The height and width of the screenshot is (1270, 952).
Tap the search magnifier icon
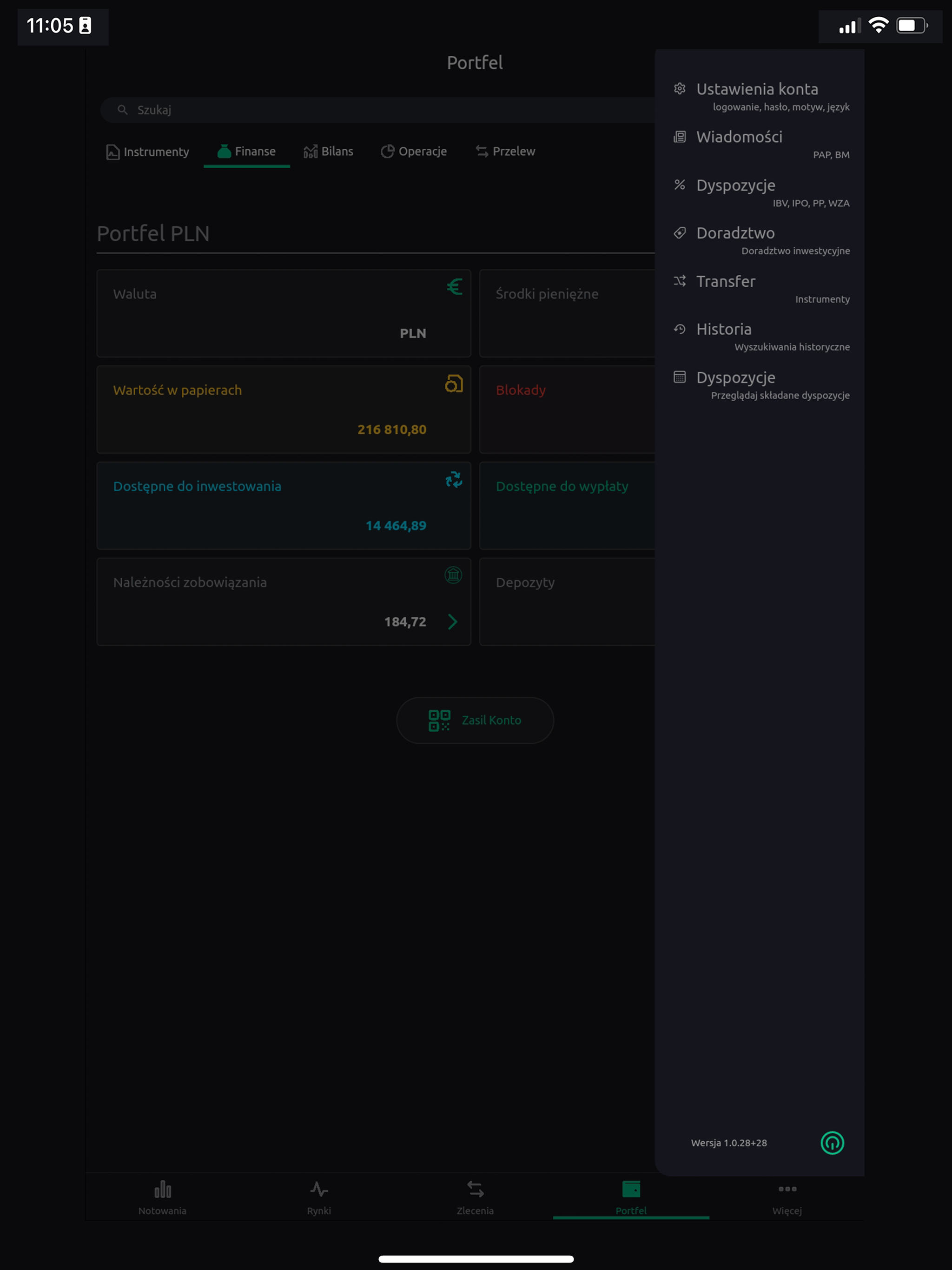tap(122, 110)
